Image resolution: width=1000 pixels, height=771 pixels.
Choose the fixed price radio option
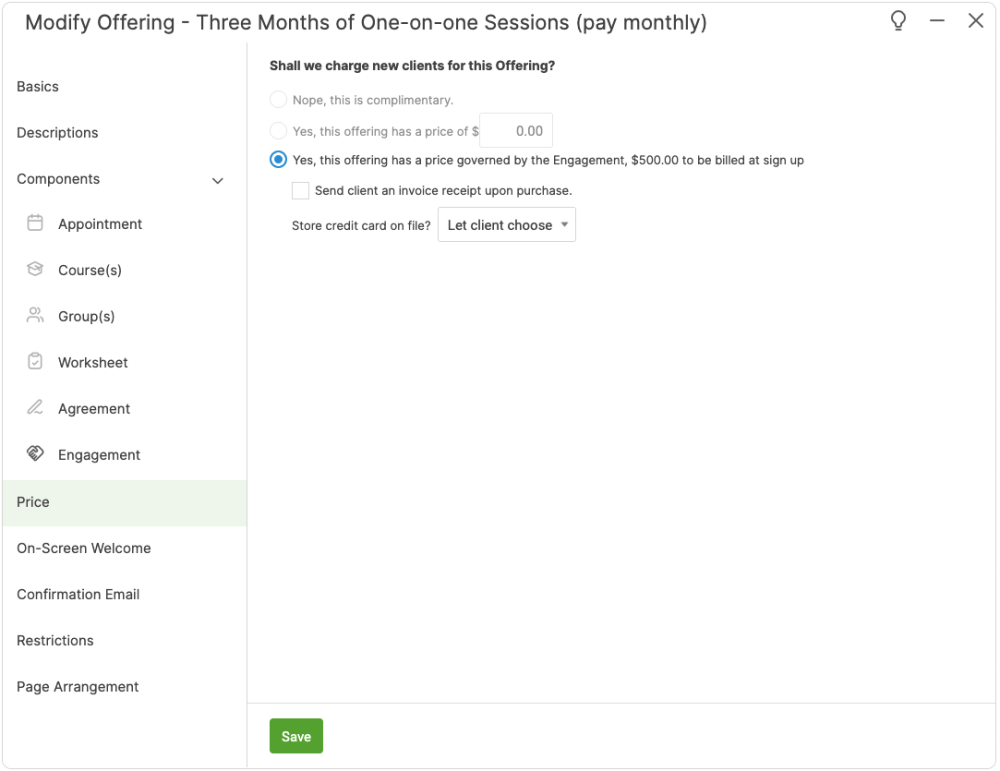coord(278,131)
